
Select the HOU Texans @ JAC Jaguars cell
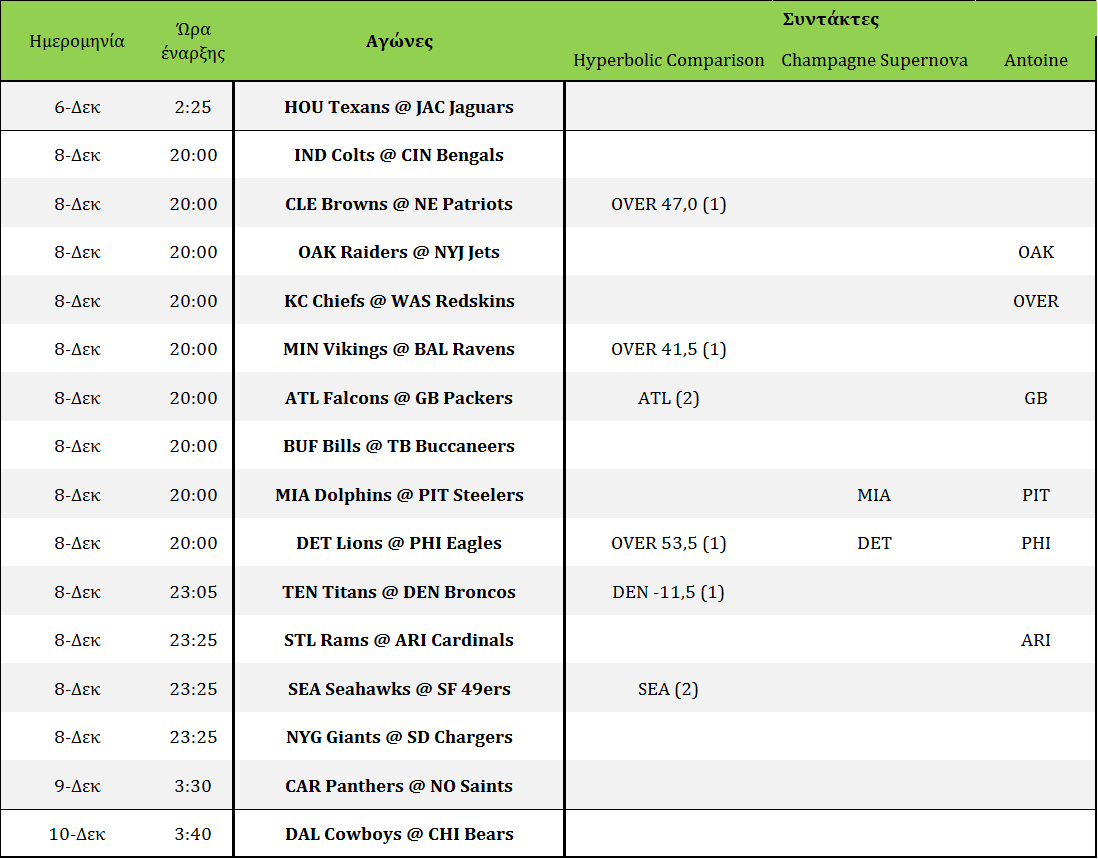[x=399, y=107]
